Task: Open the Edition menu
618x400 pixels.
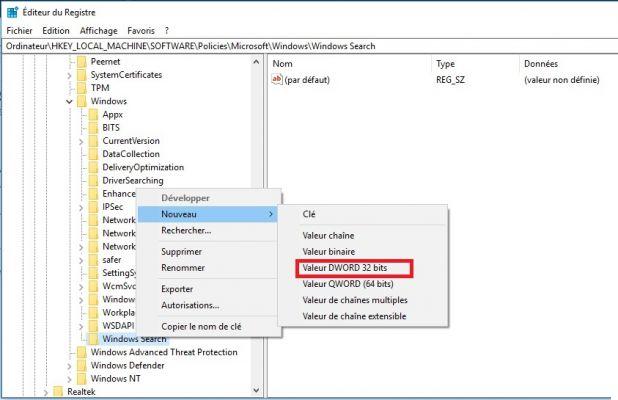Action: 56,31
